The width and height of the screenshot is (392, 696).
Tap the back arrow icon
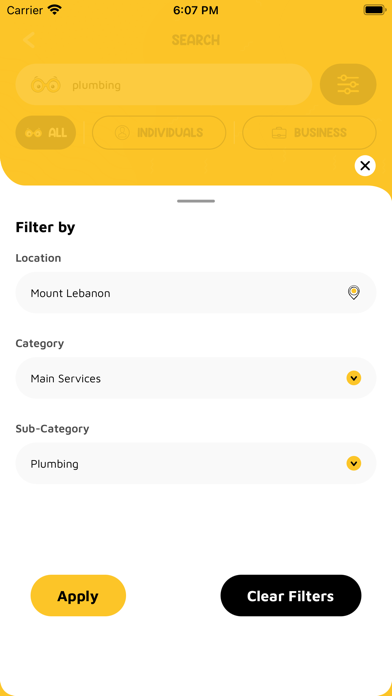28,40
